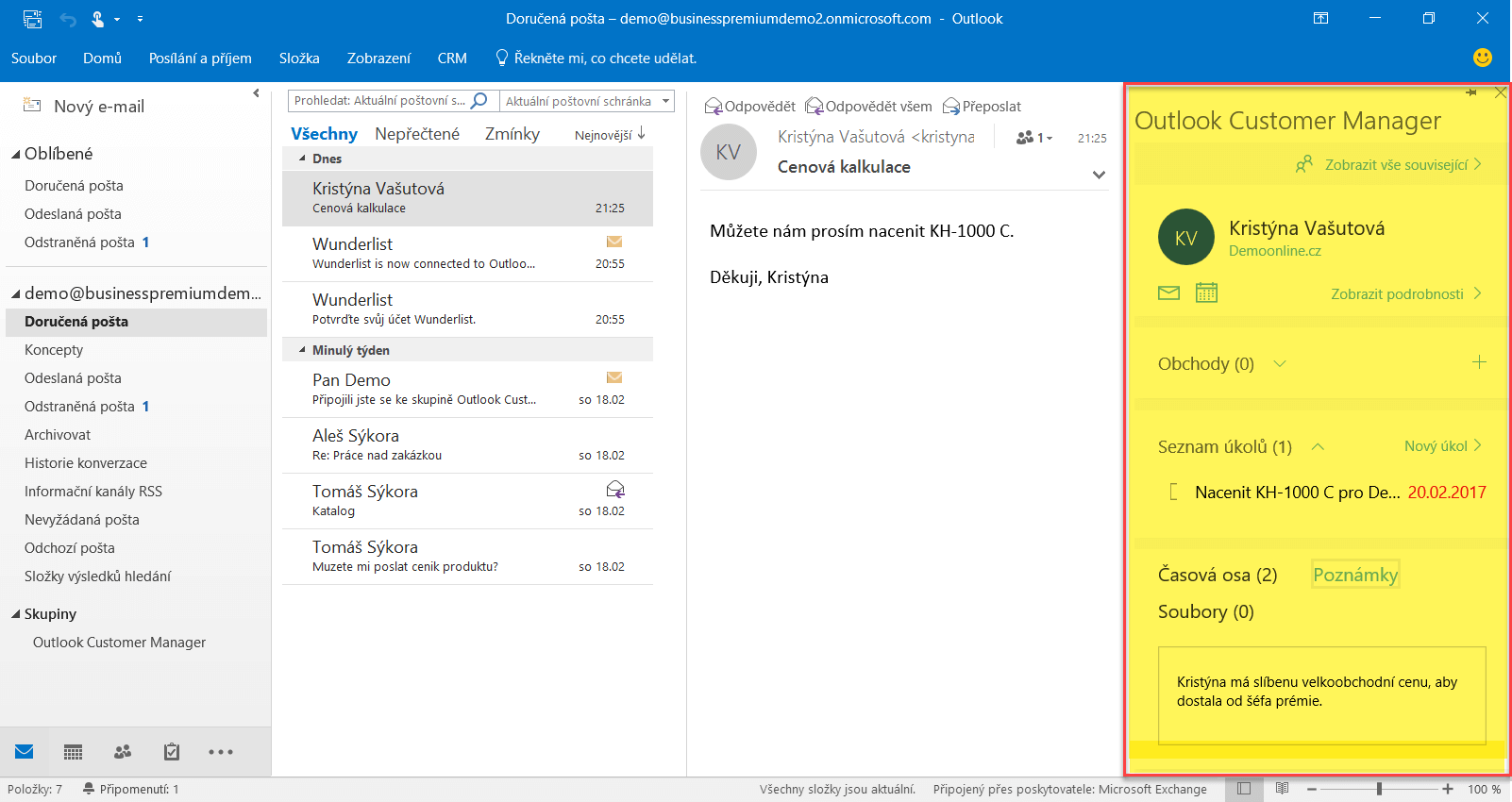This screenshot has height=802, width=1512.
Task: Click zoom in plus button
Action: tap(1448, 789)
